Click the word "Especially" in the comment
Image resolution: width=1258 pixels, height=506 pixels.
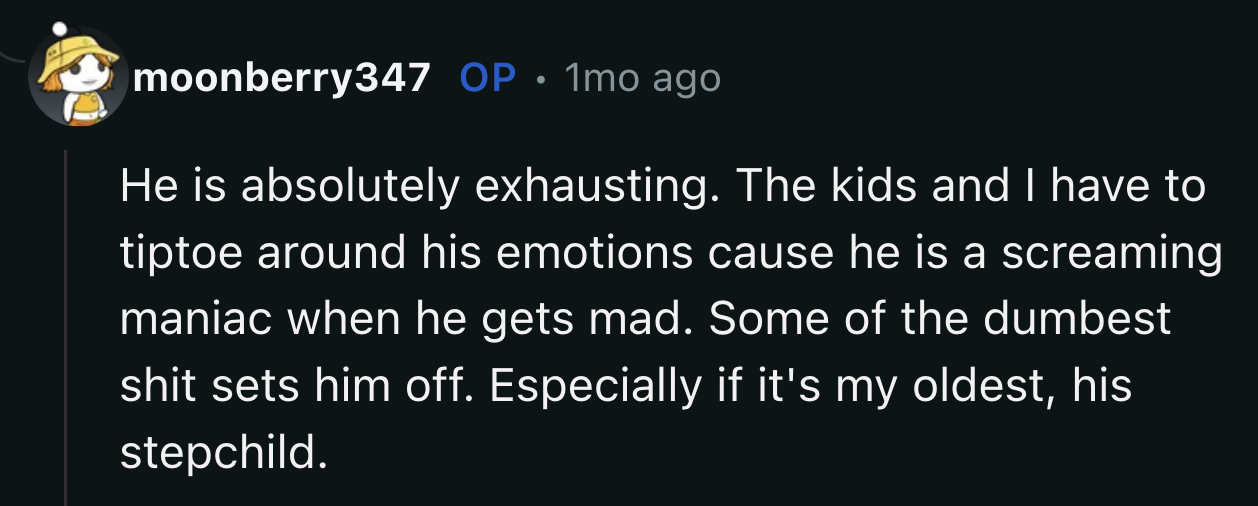(598, 386)
